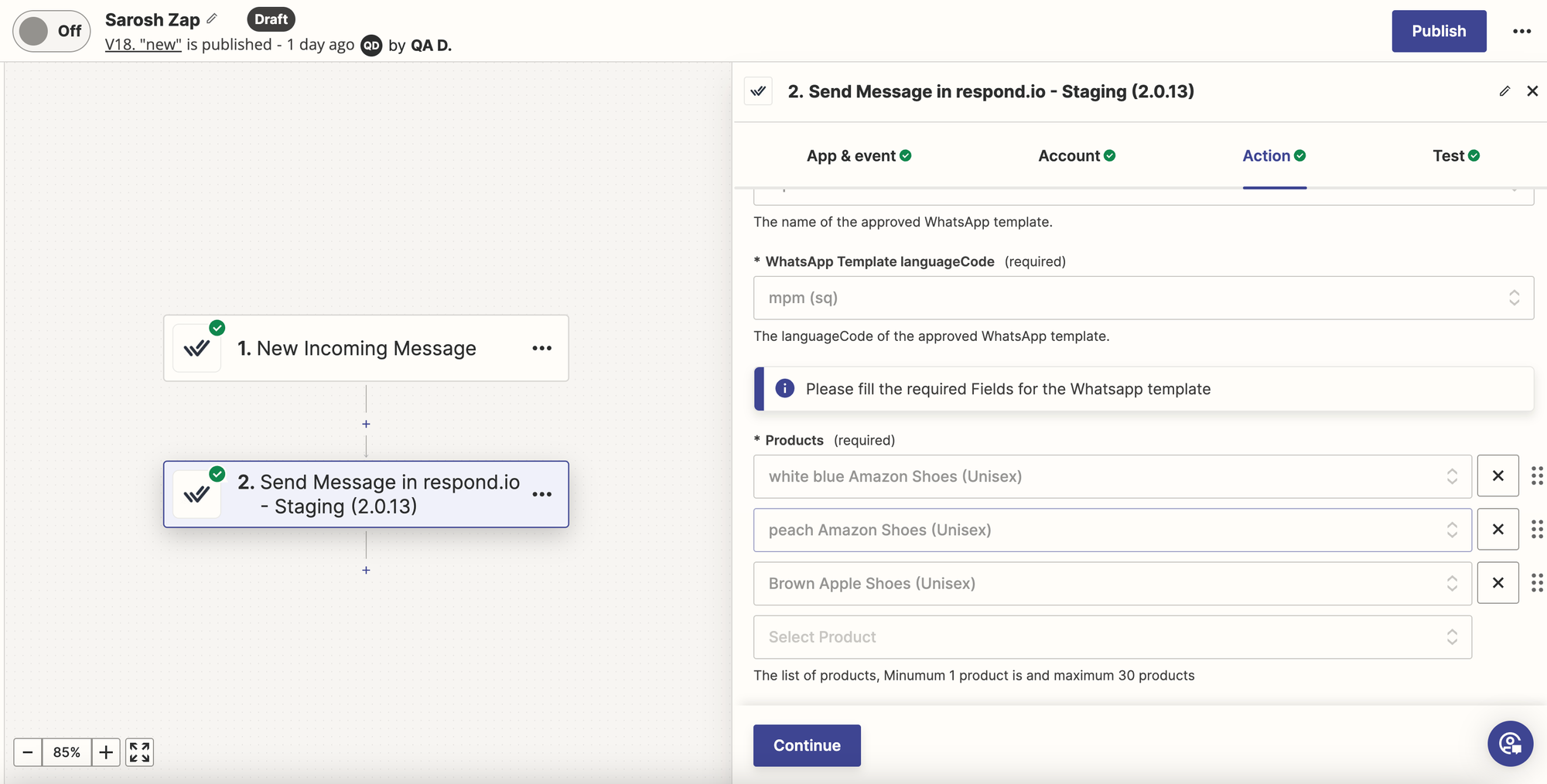
Task: Remove the Brown Apple Shoes product
Action: [x=1497, y=583]
